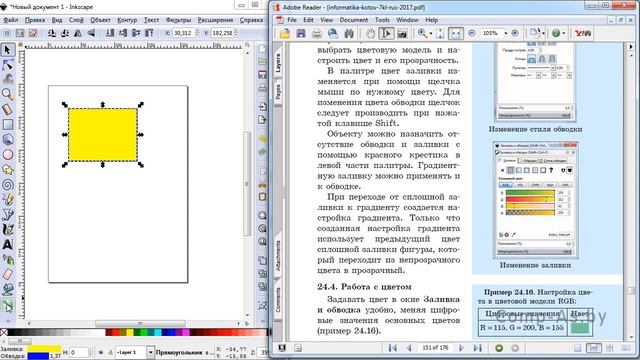Select the 3D box tool in Inkscape

[x=7, y=140]
